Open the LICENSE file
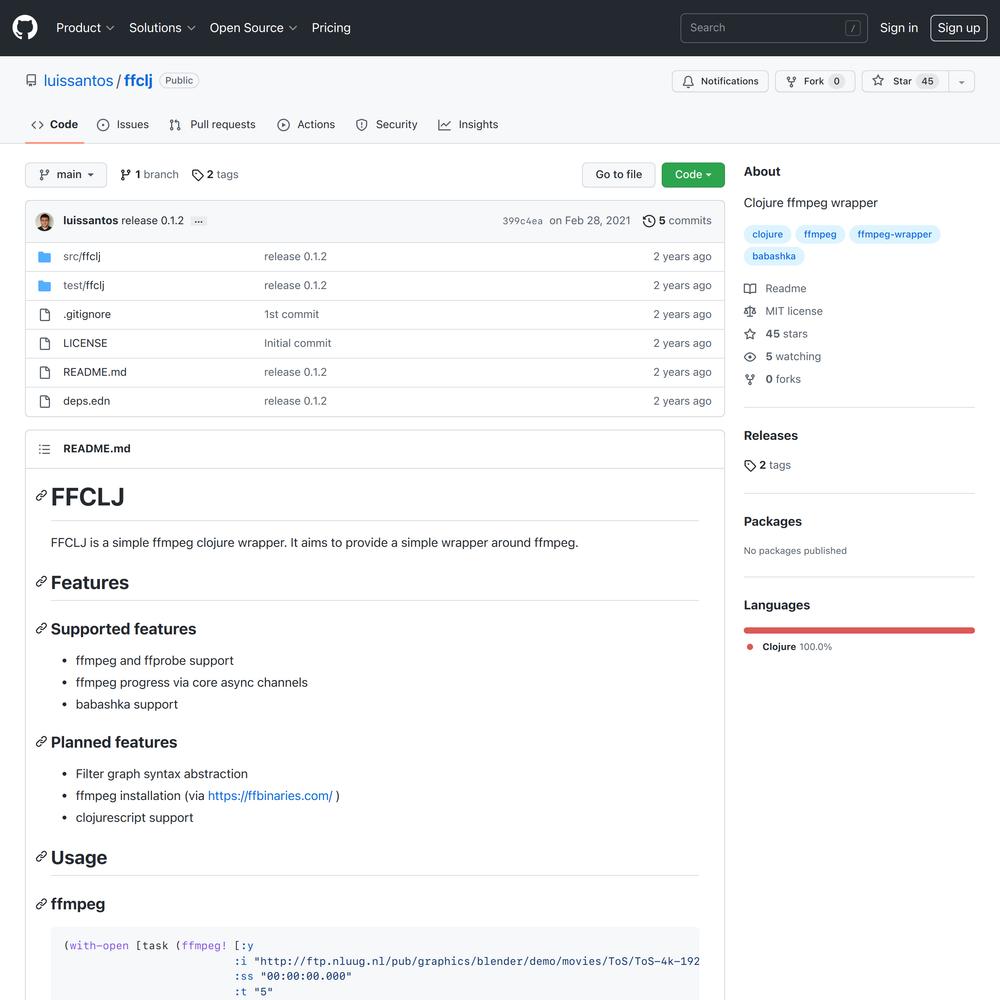1000x1000 pixels. pos(85,343)
